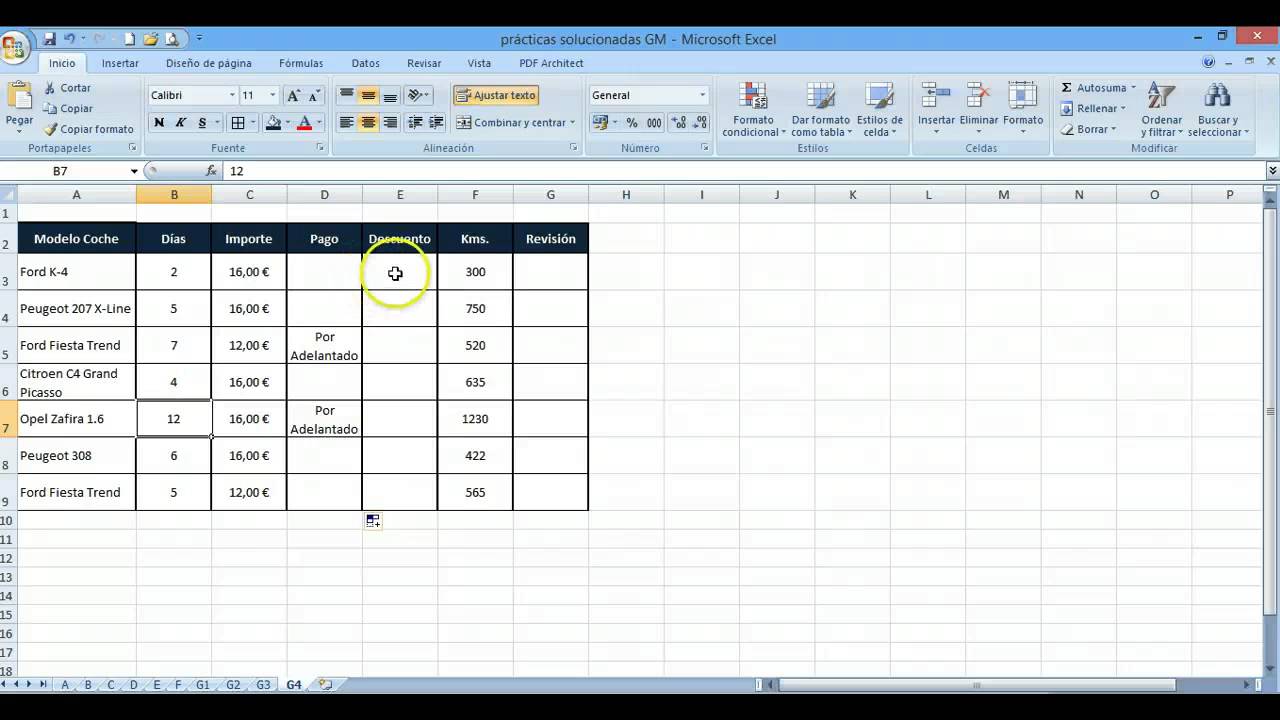Image resolution: width=1280 pixels, height=720 pixels.
Task: Click Combinar y centrar
Action: pyautogui.click(x=511, y=123)
